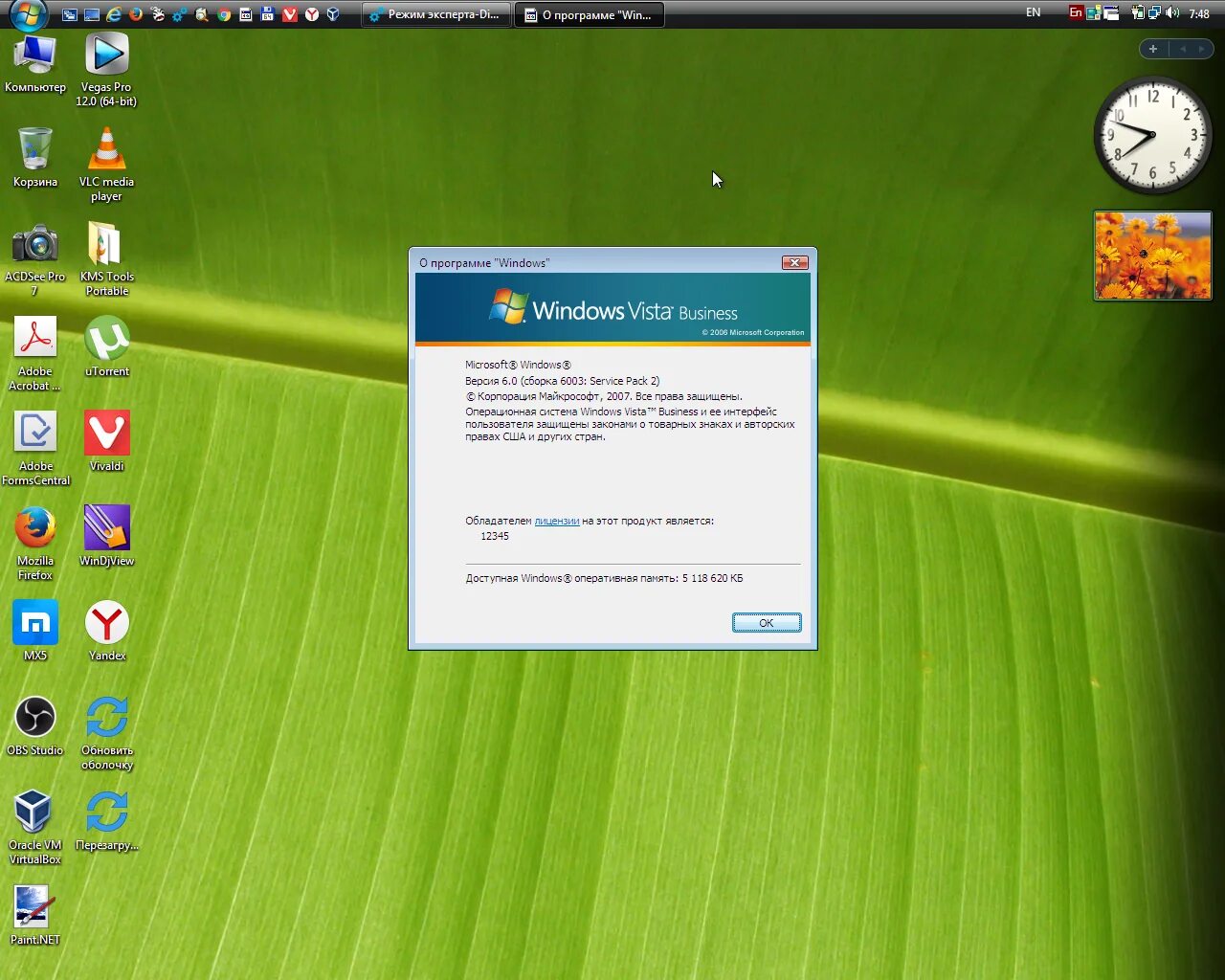1225x980 pixels.
Task: Open WinDjView desktop shortcut
Action: 106,536
